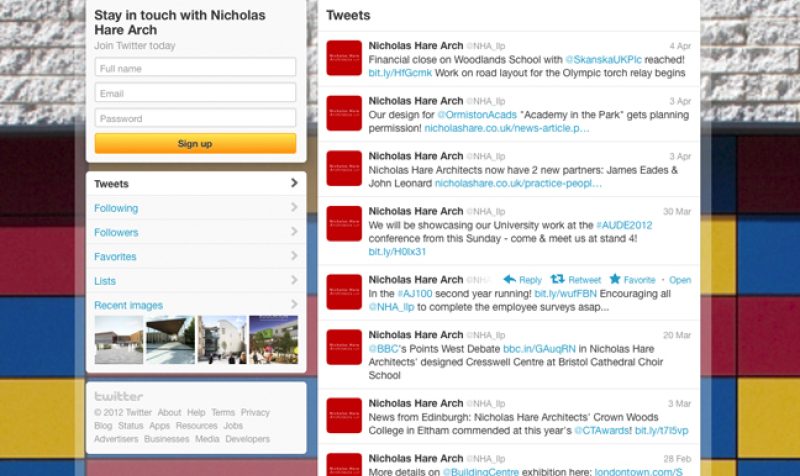Click the Reply arrow icon on AJ100 tweet
This screenshot has height=476, width=800.
point(509,279)
